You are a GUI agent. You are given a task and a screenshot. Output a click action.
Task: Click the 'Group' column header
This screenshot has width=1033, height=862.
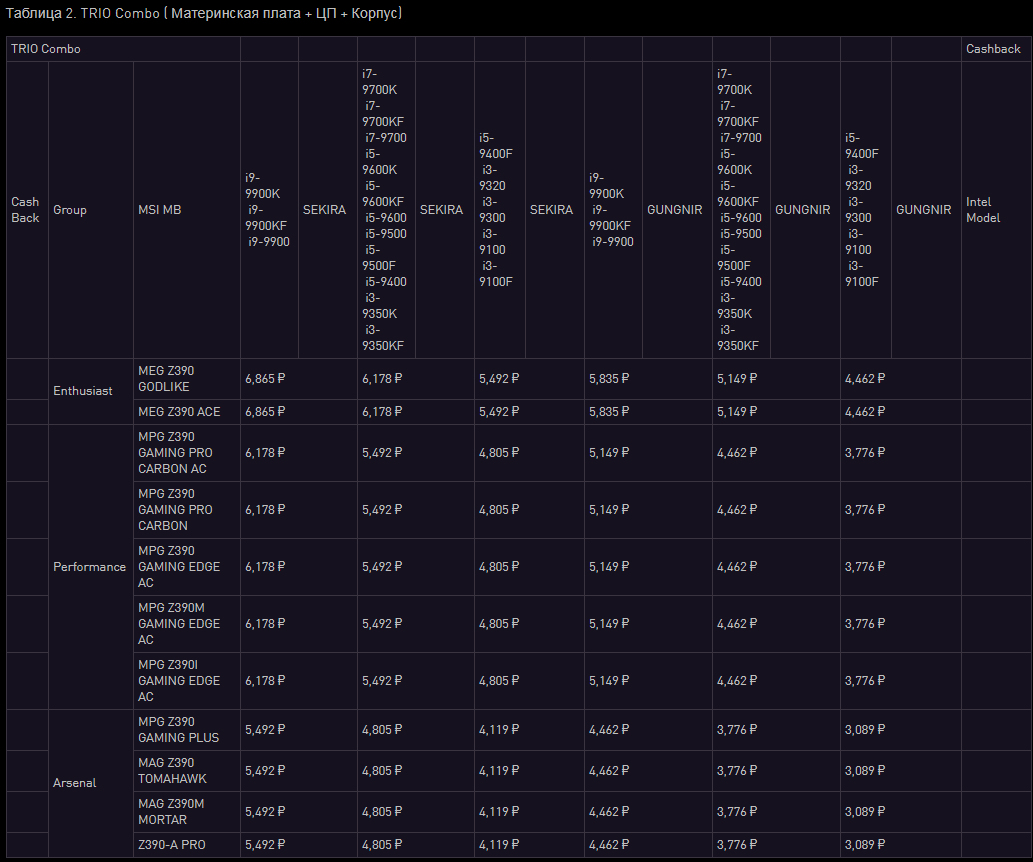click(x=70, y=210)
